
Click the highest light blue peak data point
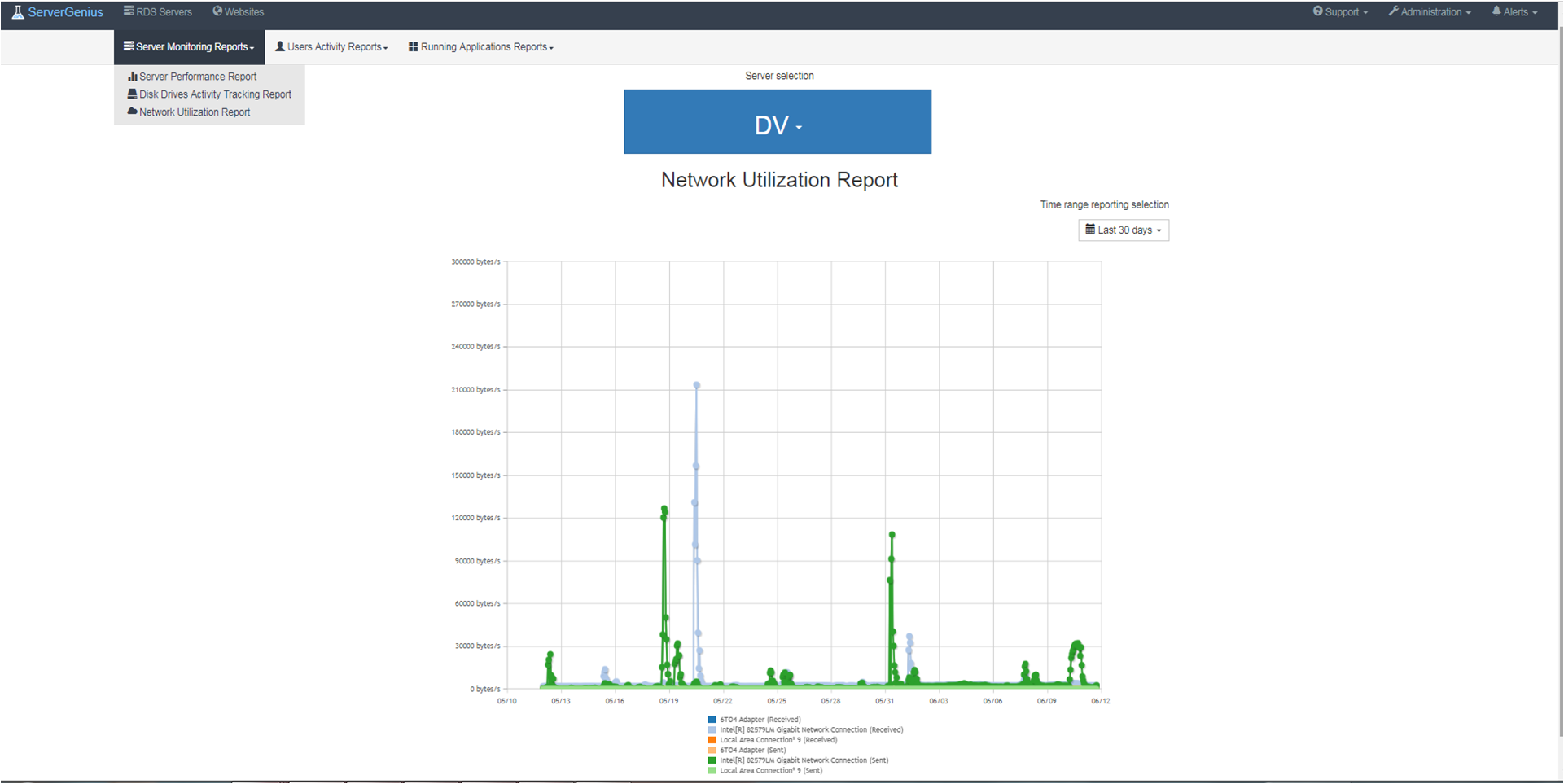[697, 386]
